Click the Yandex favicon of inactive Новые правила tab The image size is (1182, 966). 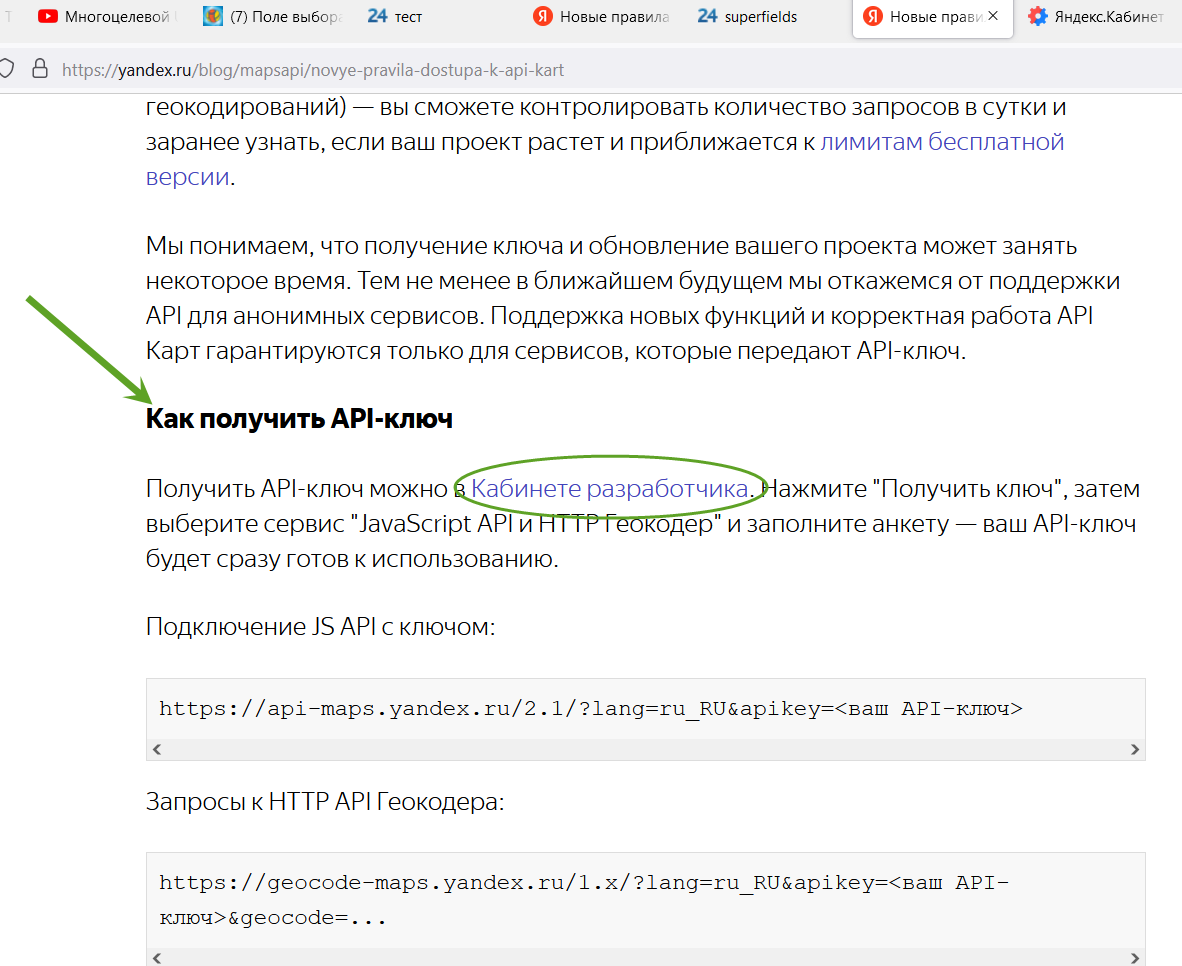pyautogui.click(x=543, y=16)
